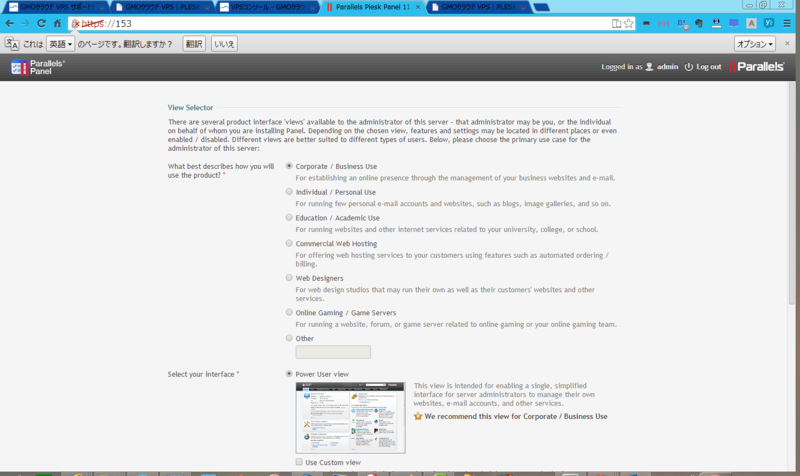
Task: Bookmark this page with the star icon
Action: click(x=629, y=23)
